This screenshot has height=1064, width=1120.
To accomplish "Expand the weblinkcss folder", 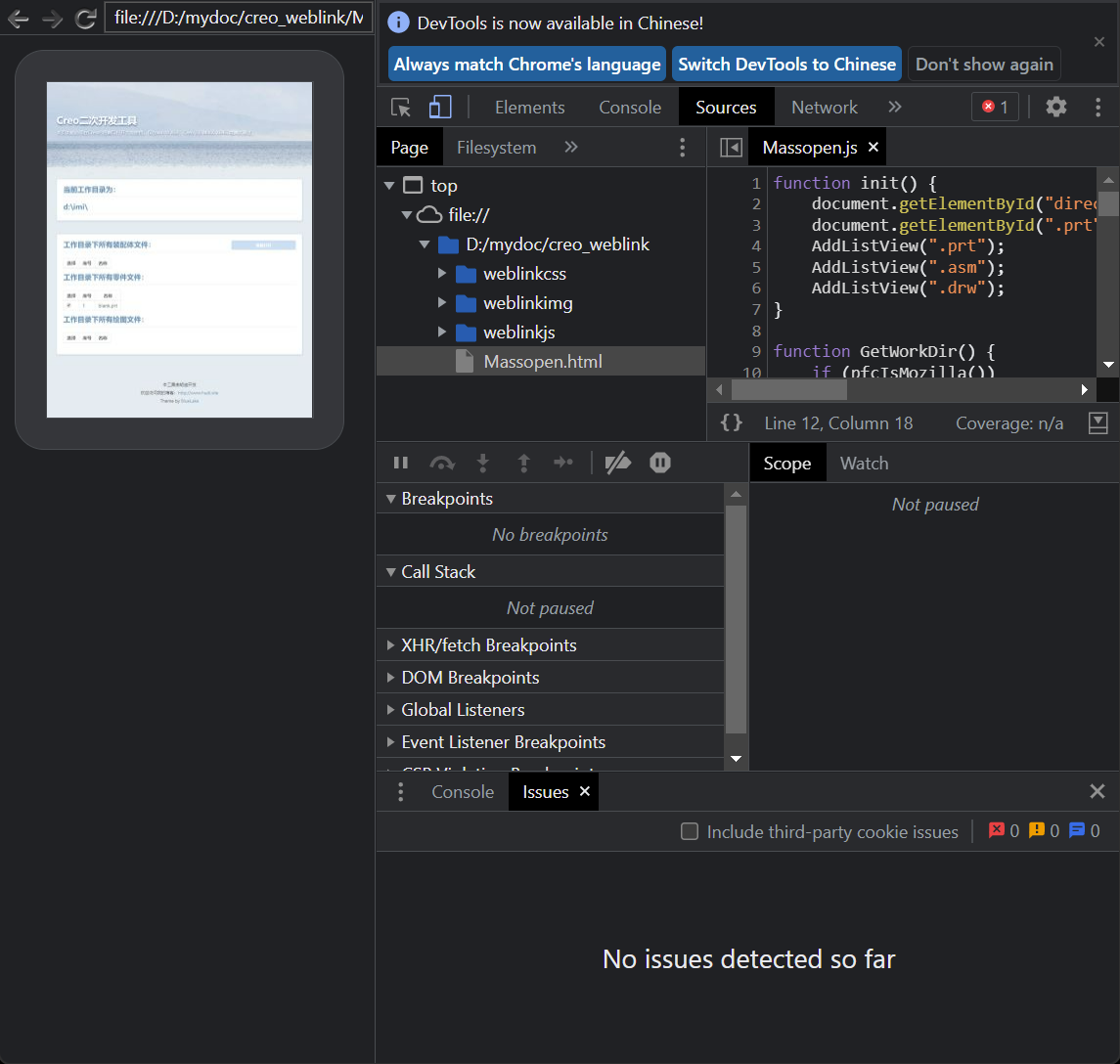I will tap(442, 274).
